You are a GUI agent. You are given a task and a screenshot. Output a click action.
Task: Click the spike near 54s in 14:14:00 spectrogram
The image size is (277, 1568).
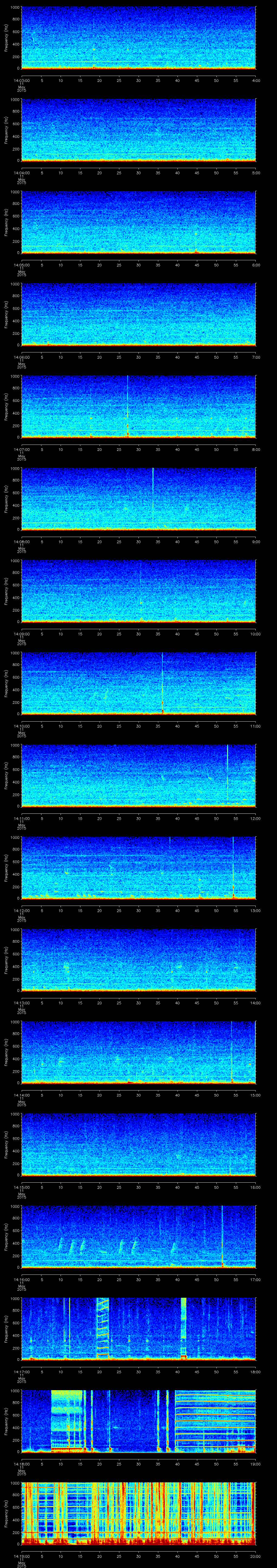pos(232,1052)
